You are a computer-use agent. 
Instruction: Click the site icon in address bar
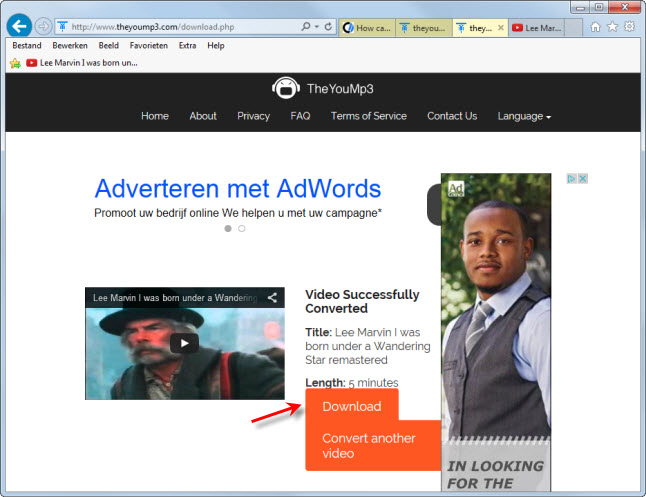62,27
